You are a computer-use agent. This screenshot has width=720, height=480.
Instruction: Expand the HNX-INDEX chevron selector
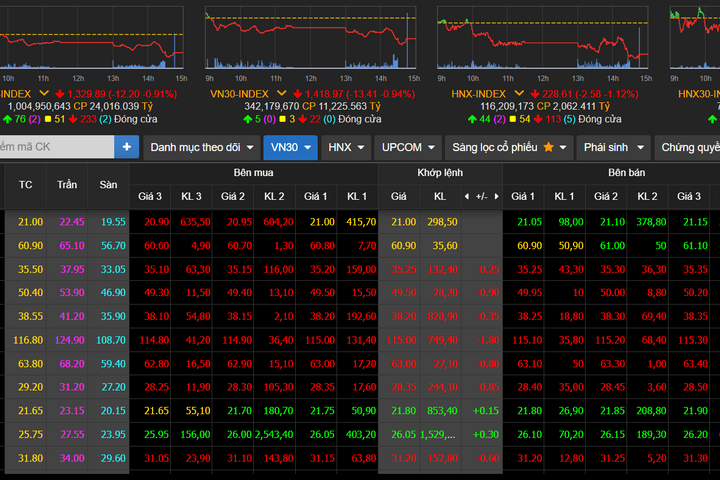(519, 93)
